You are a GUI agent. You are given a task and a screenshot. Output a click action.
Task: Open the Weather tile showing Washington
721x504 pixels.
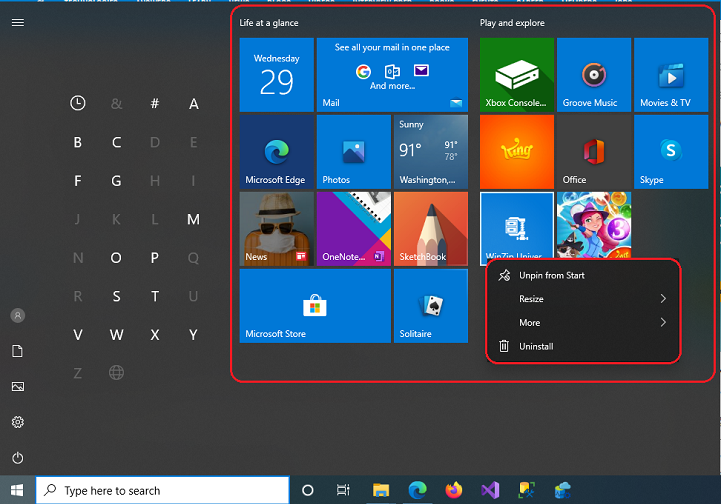pyautogui.click(x=431, y=152)
